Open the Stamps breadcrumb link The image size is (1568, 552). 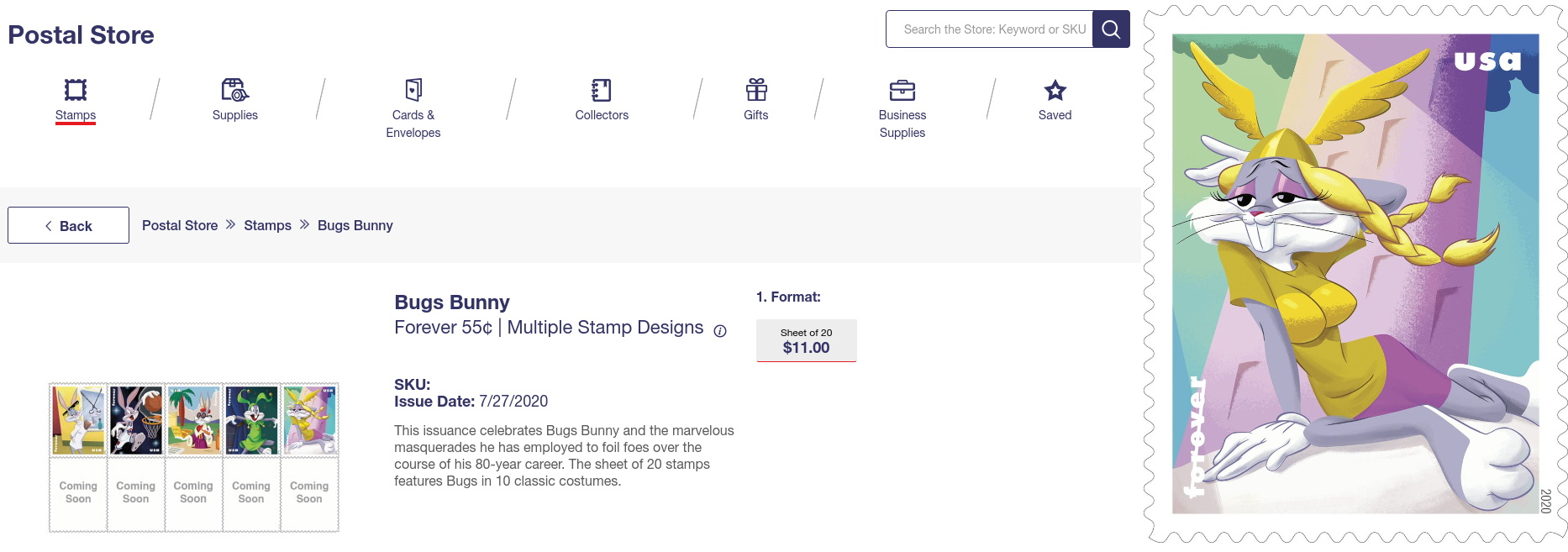pyautogui.click(x=267, y=225)
